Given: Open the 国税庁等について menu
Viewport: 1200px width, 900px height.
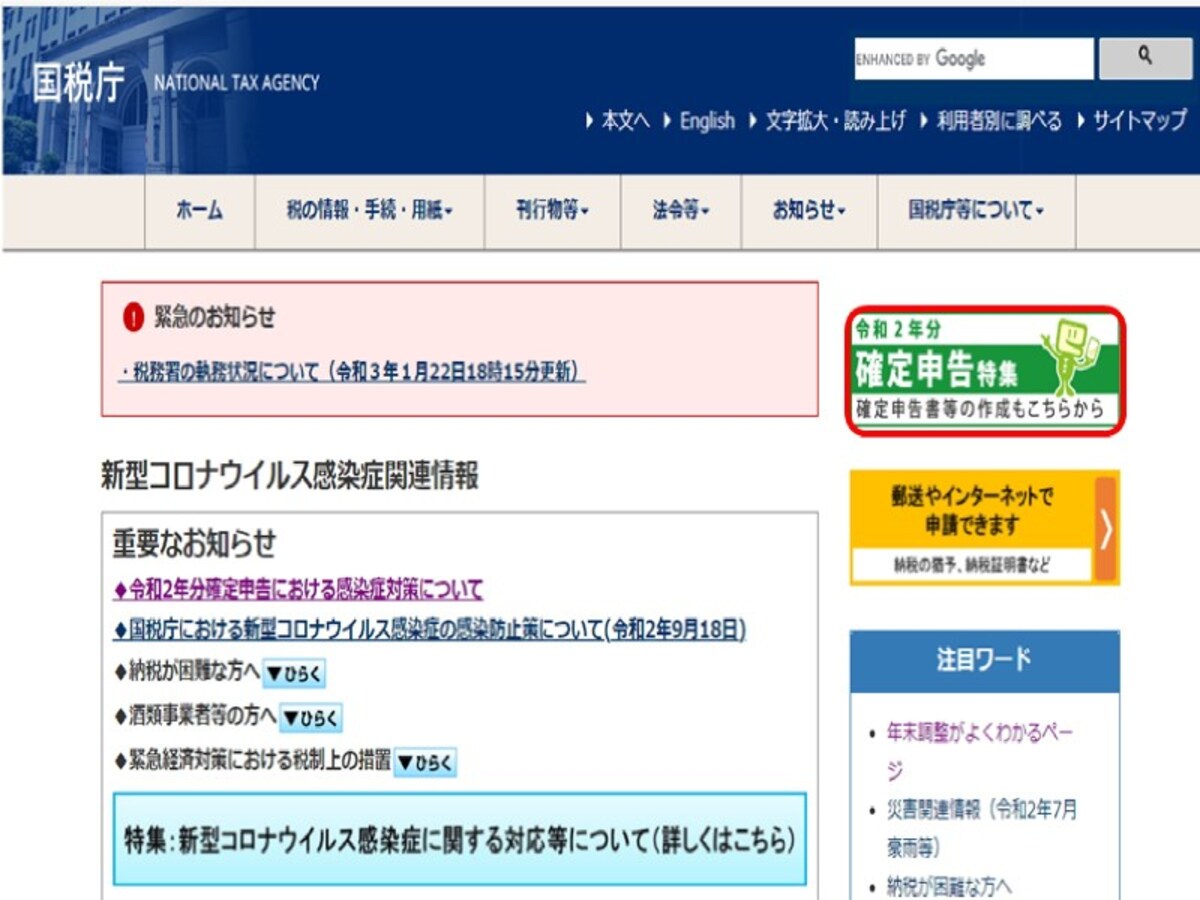Looking at the screenshot, I should 976,211.
